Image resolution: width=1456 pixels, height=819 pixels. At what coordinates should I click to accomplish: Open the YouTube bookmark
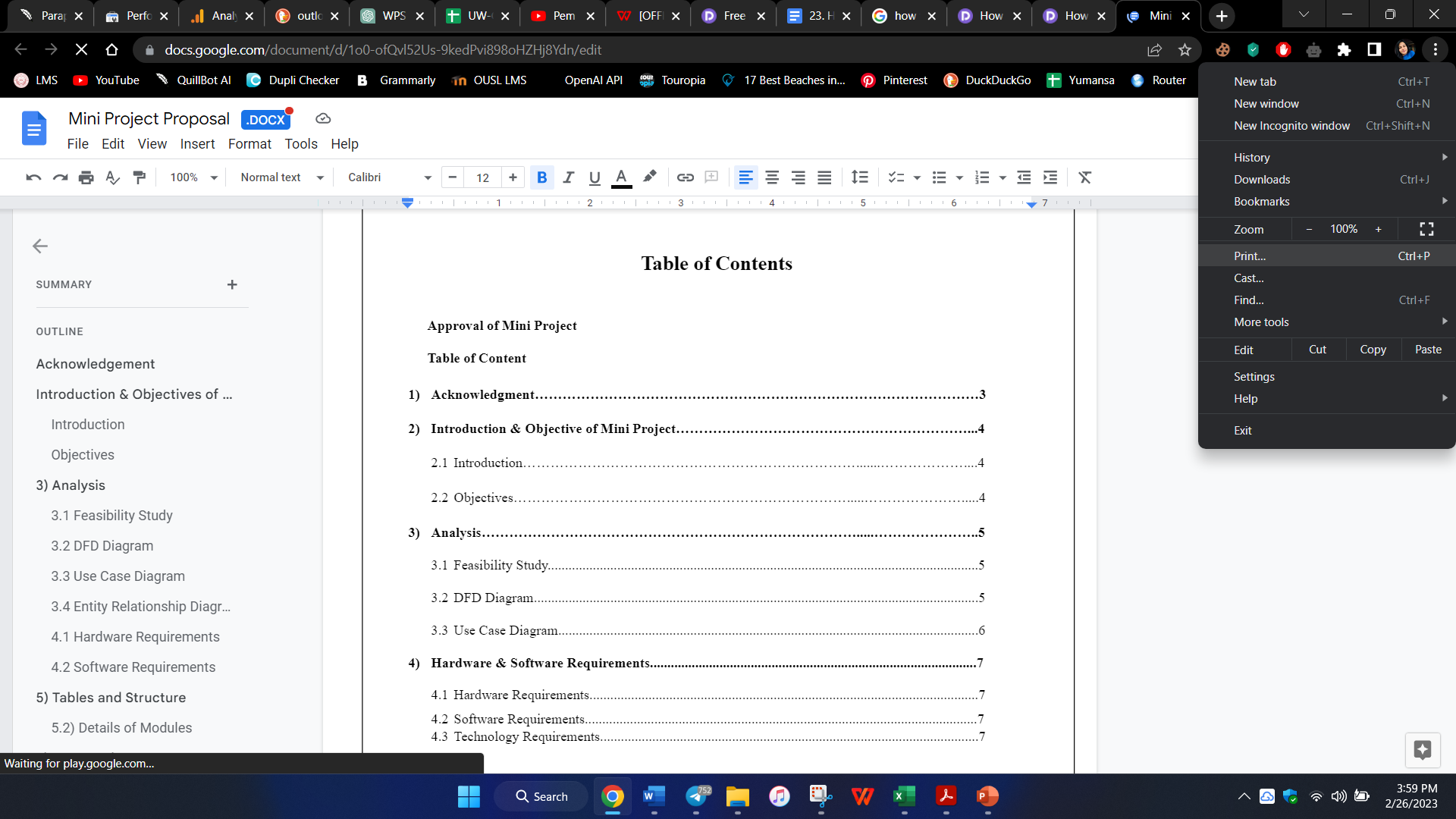click(x=105, y=80)
